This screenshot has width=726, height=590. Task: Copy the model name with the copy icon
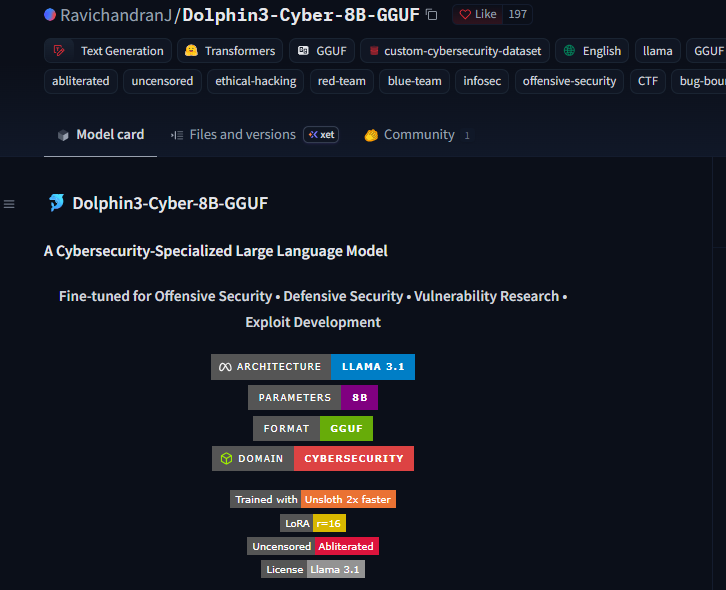(432, 15)
